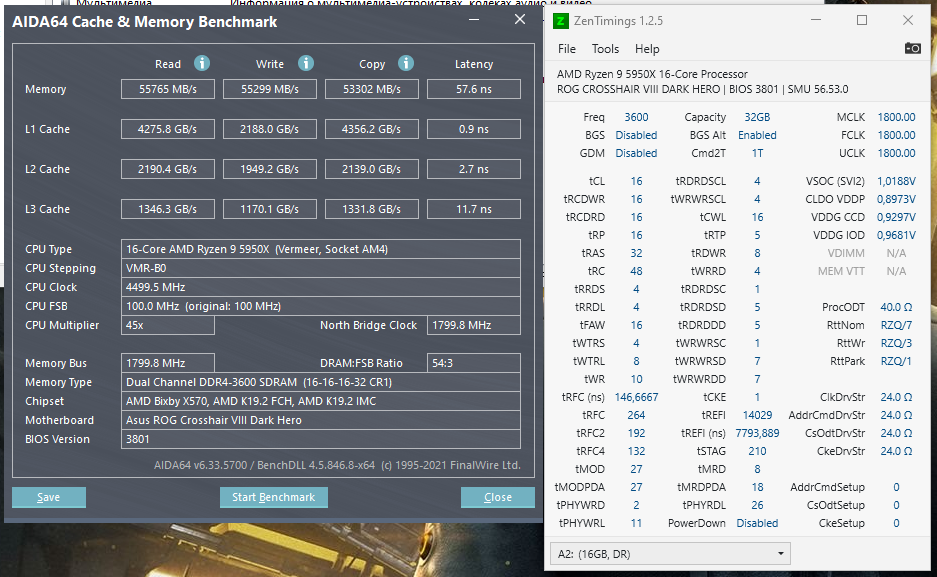Select the Memory Copy 53302 MB/s field
The width and height of the screenshot is (937, 577).
pyautogui.click(x=372, y=89)
